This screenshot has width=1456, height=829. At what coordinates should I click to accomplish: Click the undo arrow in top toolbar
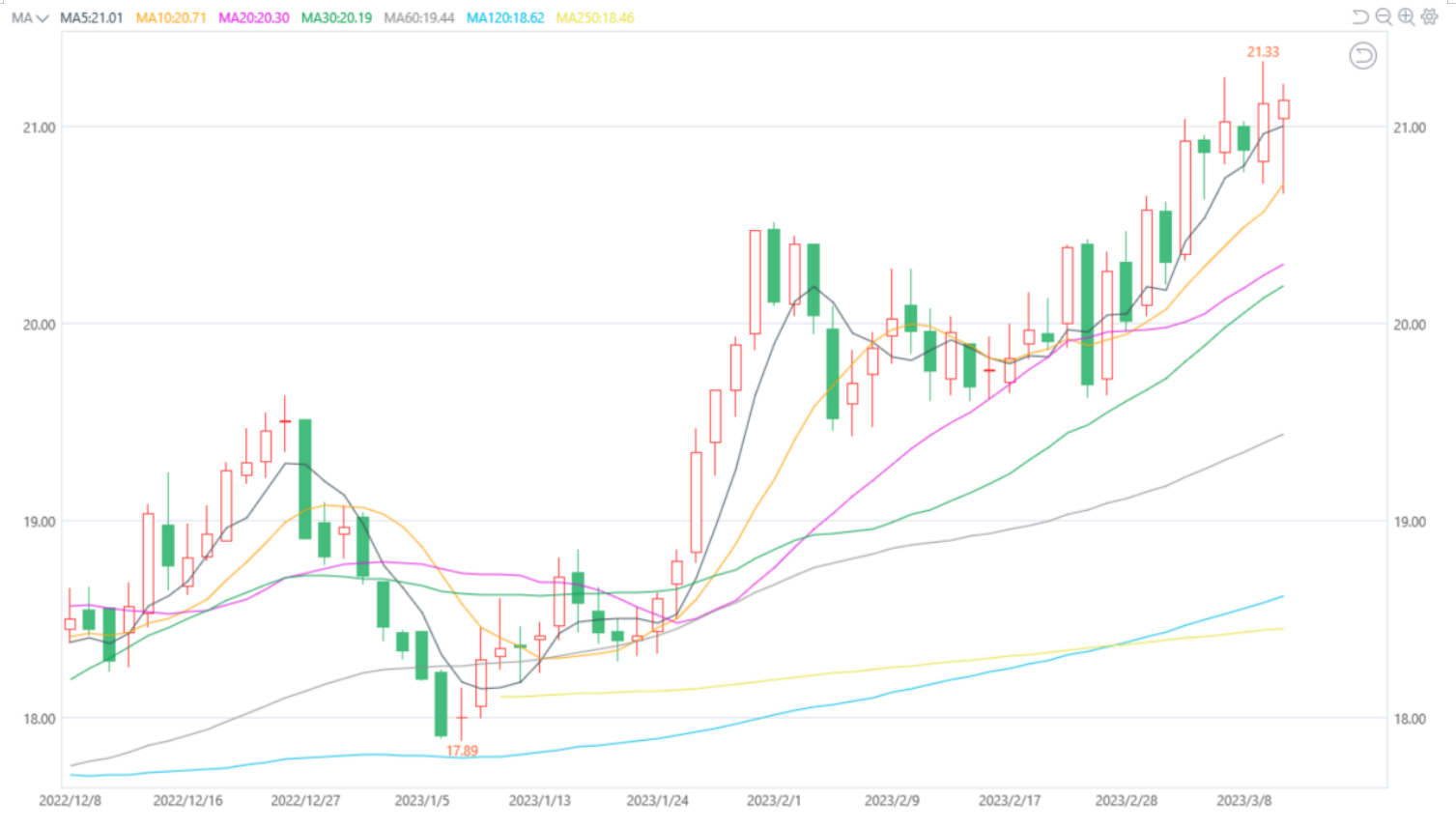1360,16
